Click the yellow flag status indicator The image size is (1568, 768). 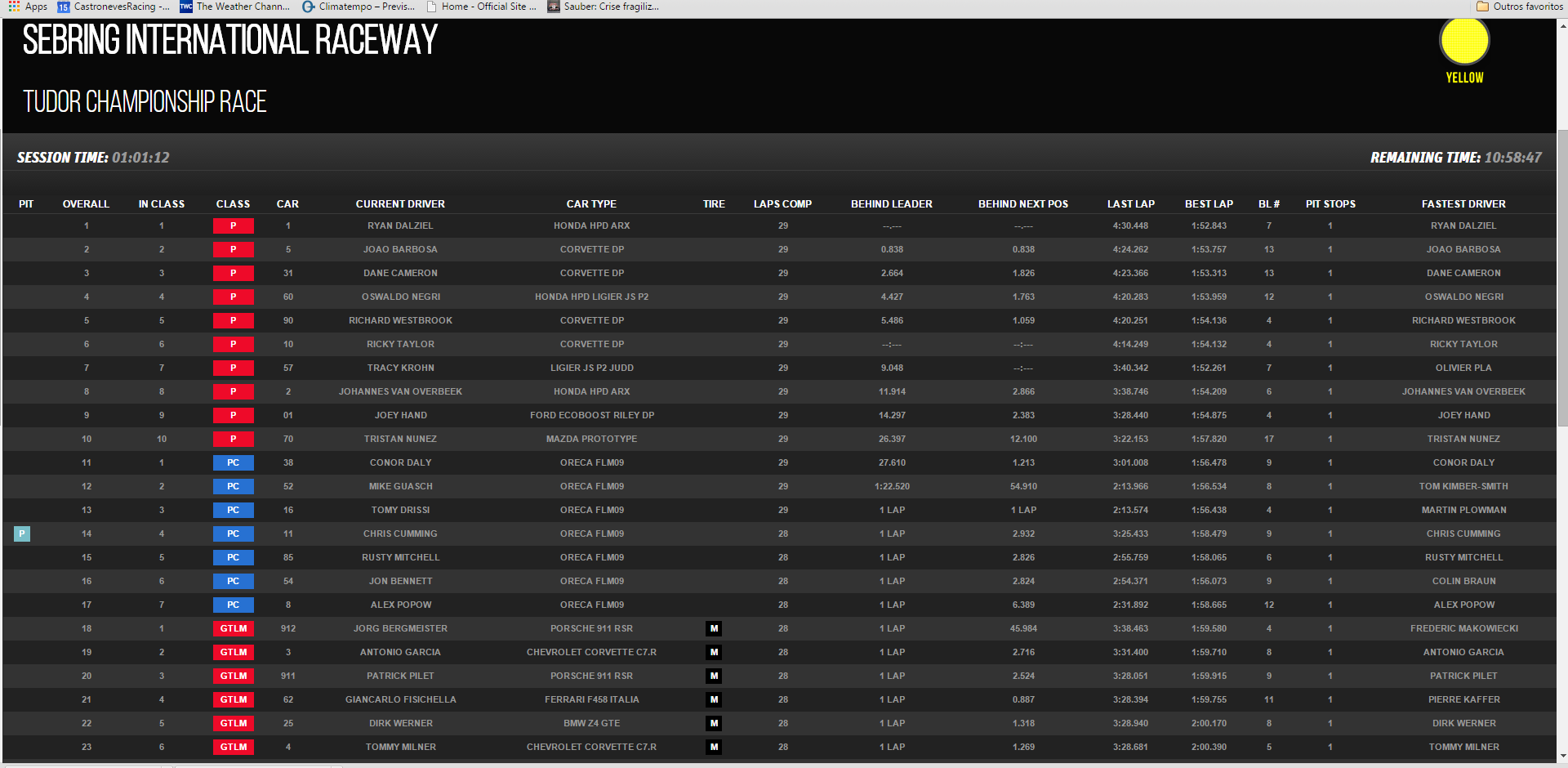point(1464,42)
